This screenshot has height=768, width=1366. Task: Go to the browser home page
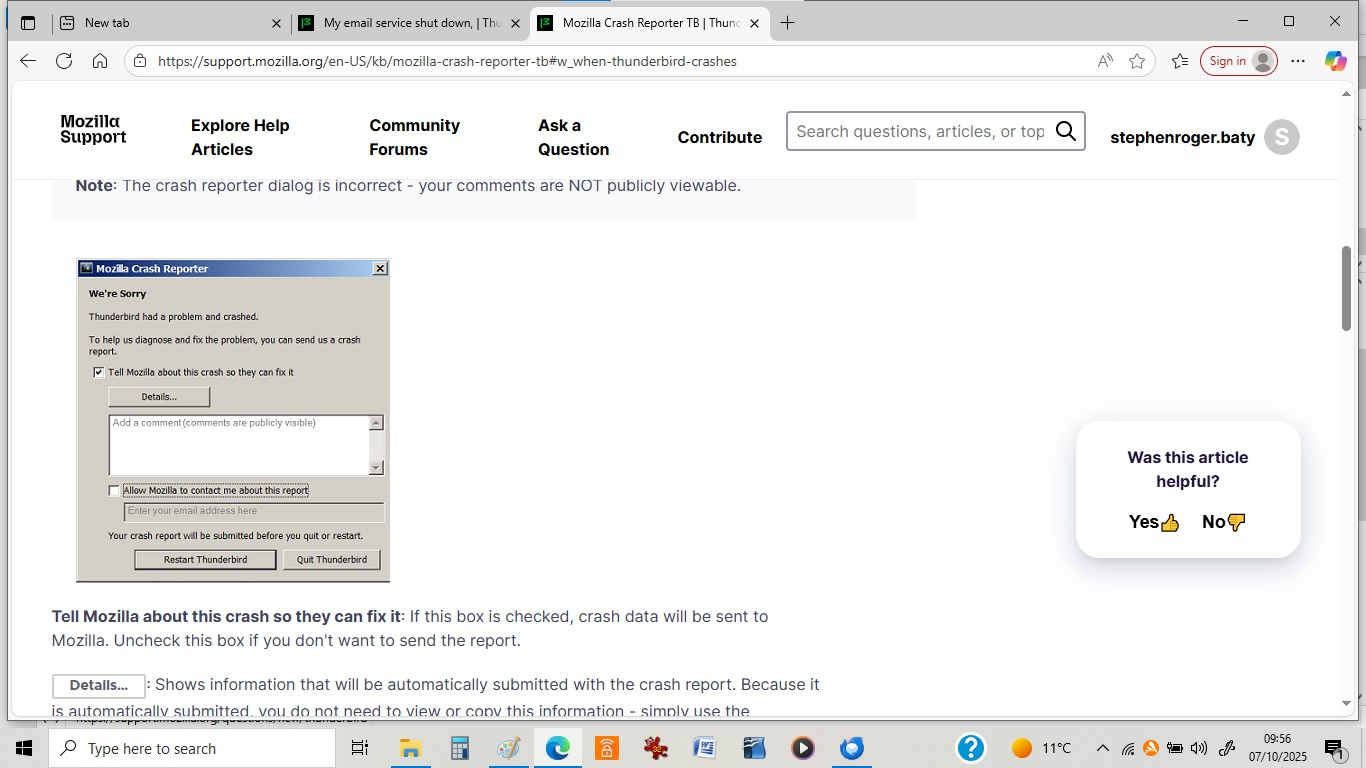[x=100, y=61]
